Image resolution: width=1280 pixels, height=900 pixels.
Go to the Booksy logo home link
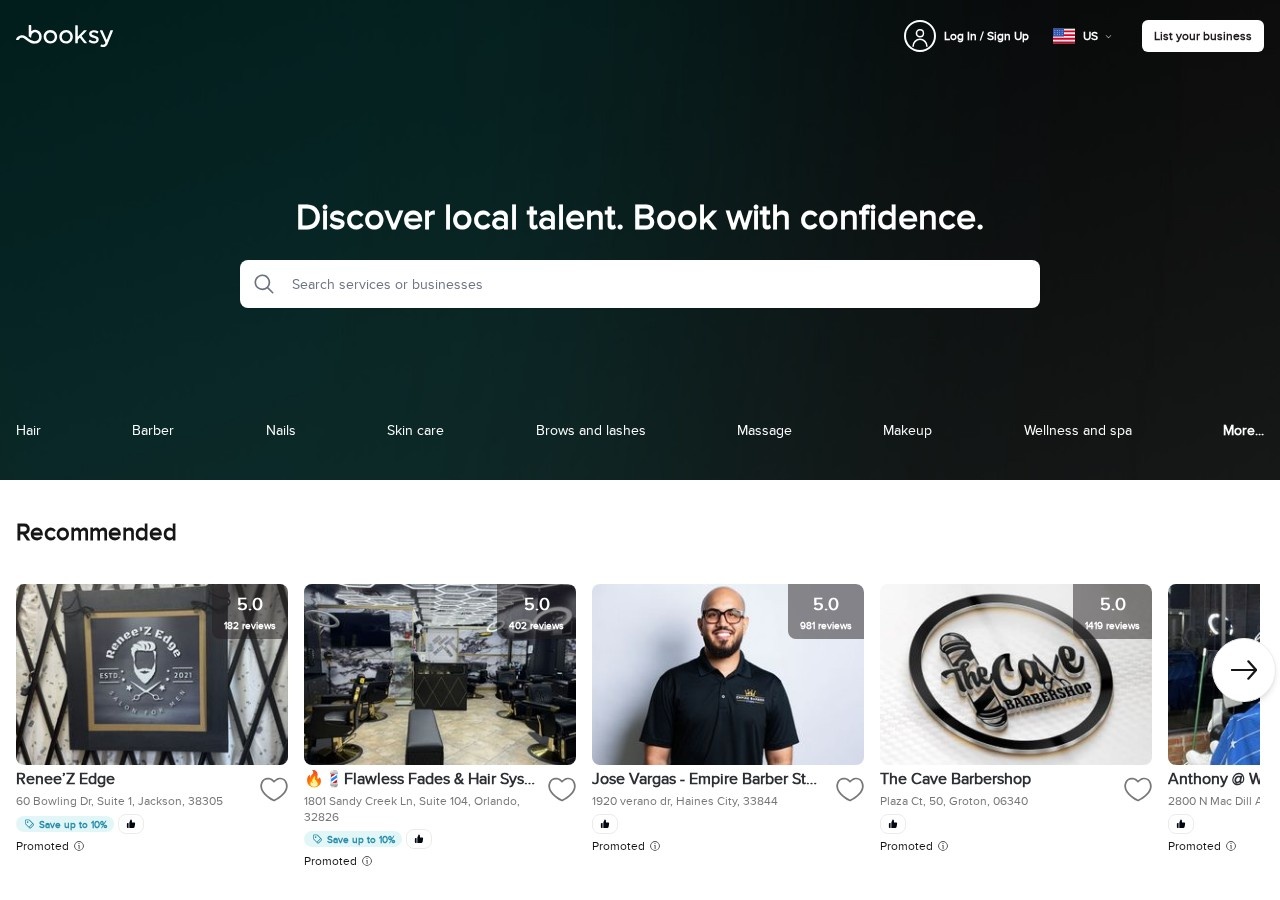[65, 36]
